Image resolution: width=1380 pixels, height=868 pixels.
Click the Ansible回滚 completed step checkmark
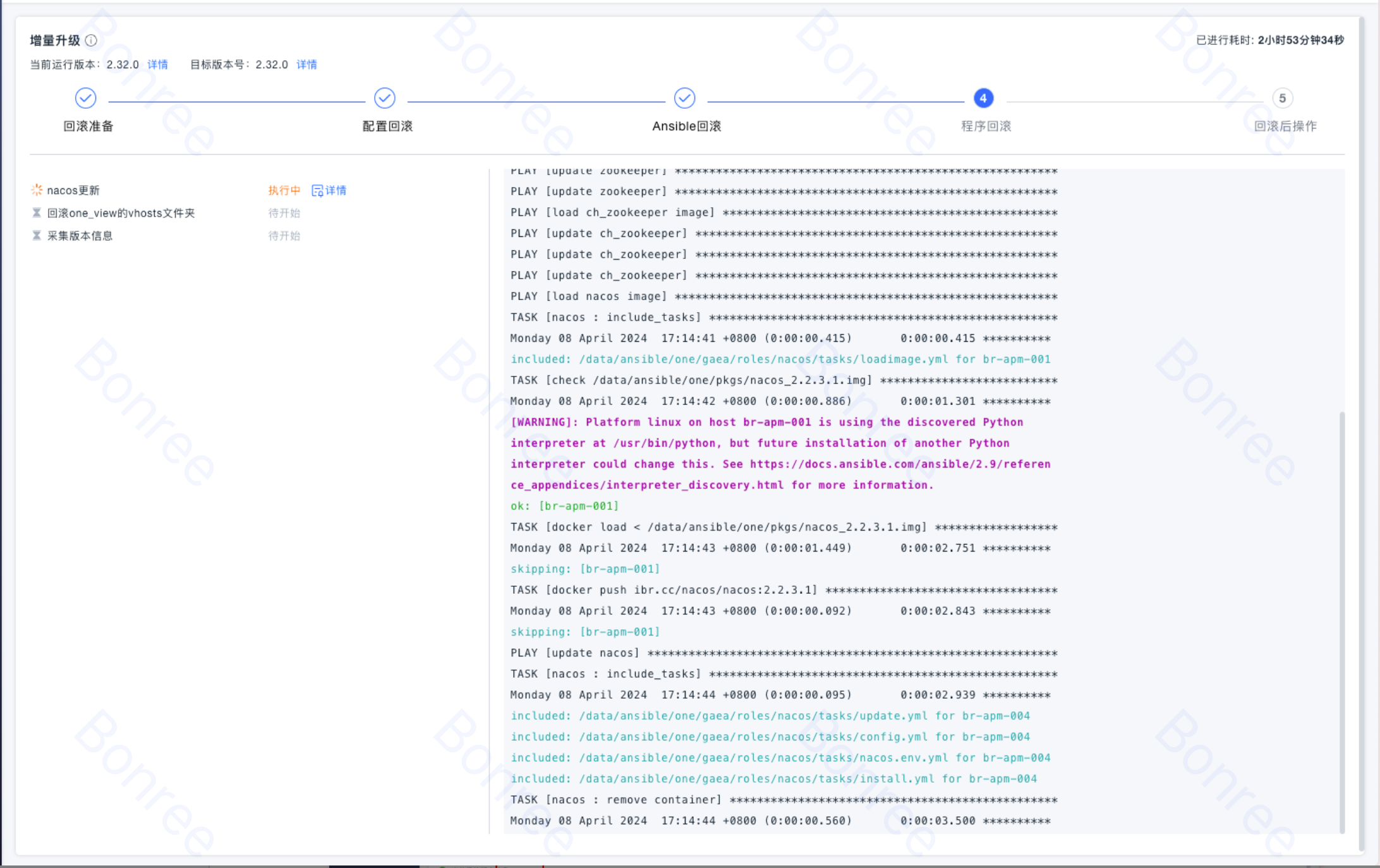click(684, 98)
